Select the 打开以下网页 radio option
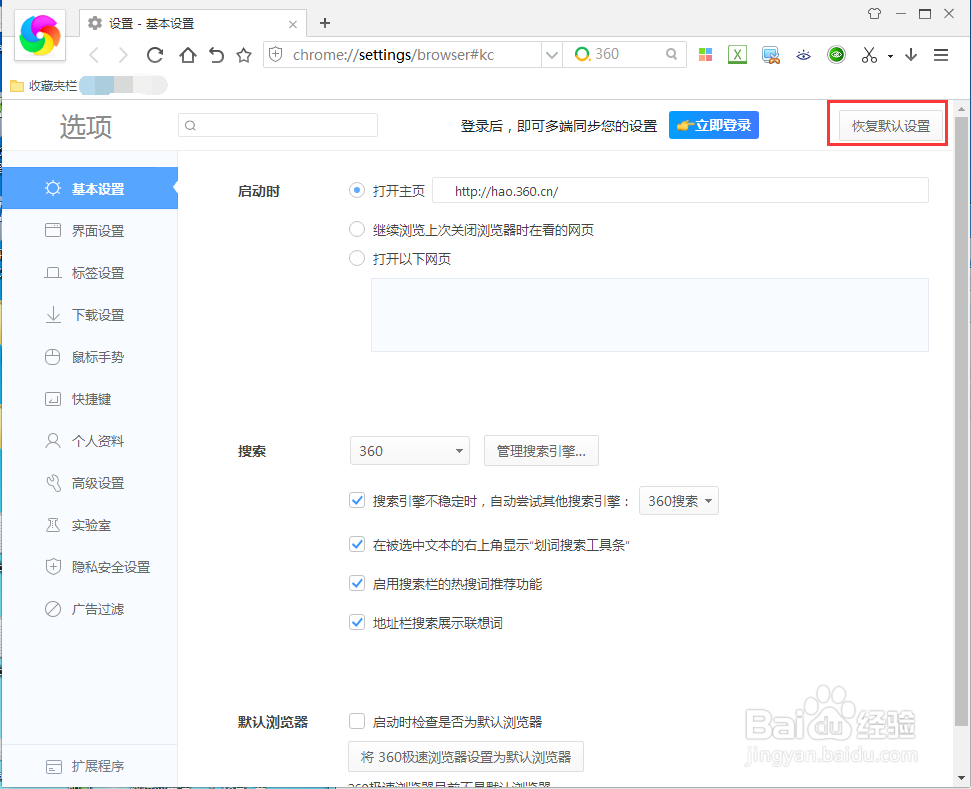Screen dimensions: 971x789 356,258
